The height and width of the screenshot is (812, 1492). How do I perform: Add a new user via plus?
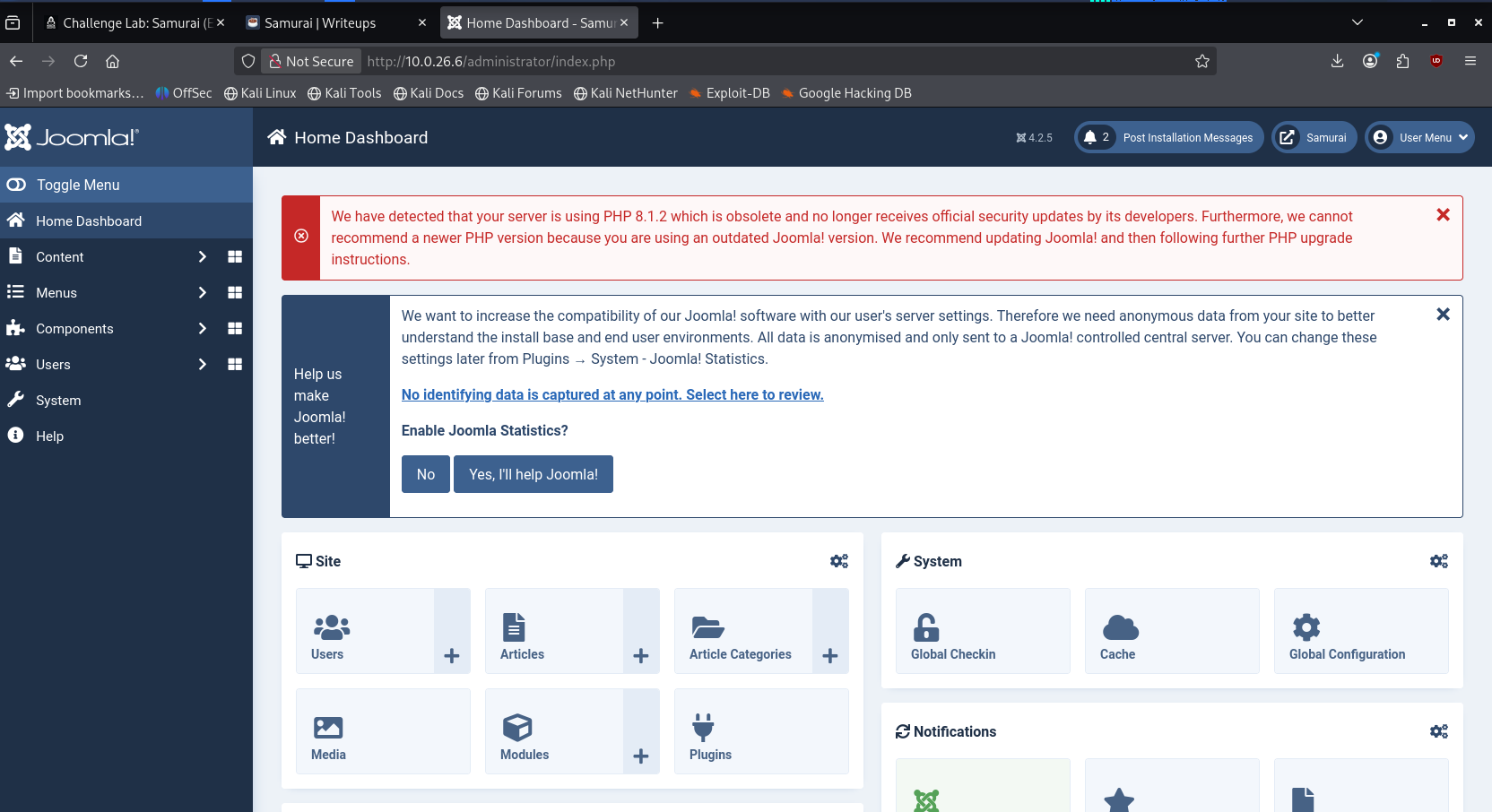pos(452,631)
